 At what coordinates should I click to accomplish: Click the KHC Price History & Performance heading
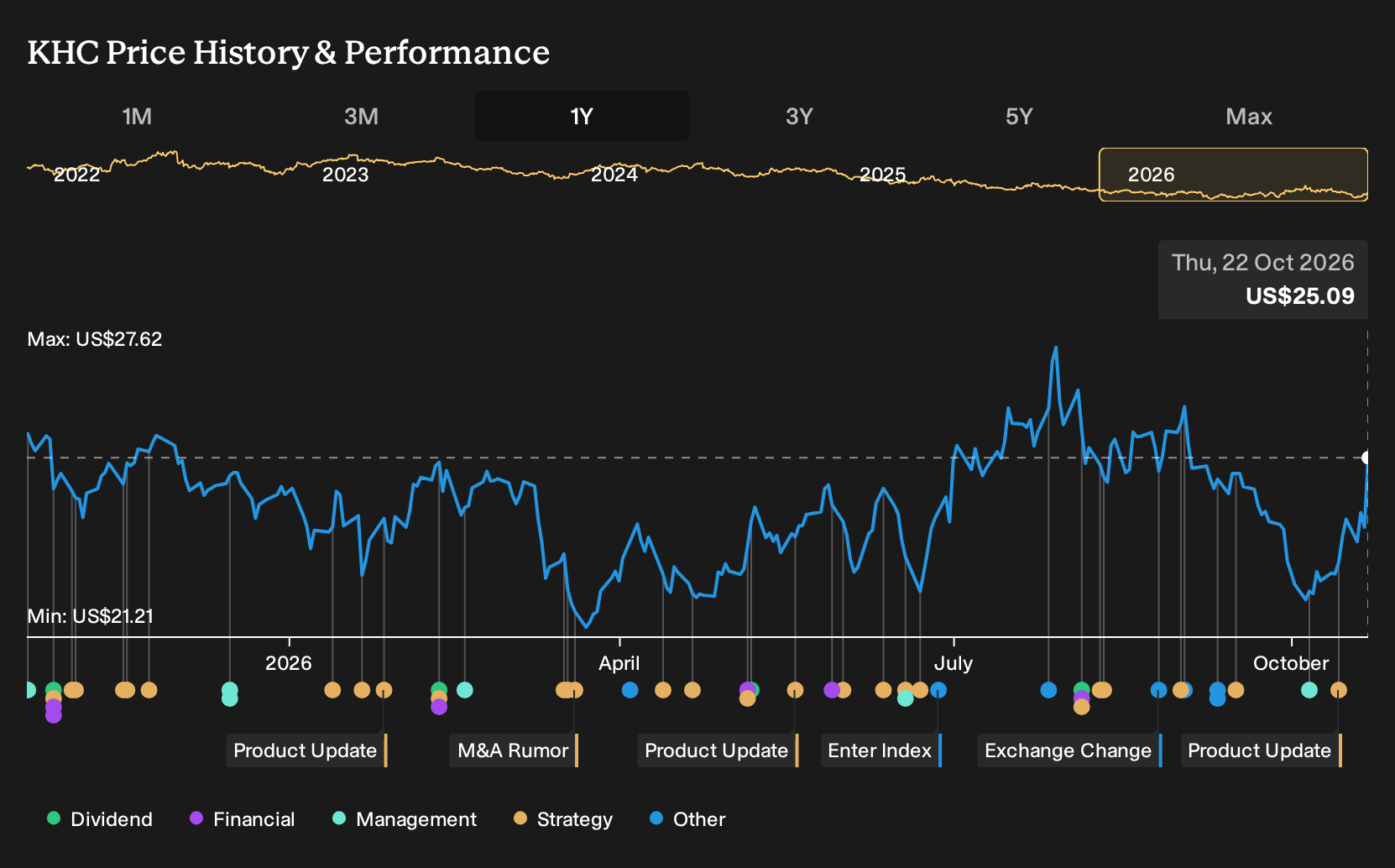click(x=289, y=52)
